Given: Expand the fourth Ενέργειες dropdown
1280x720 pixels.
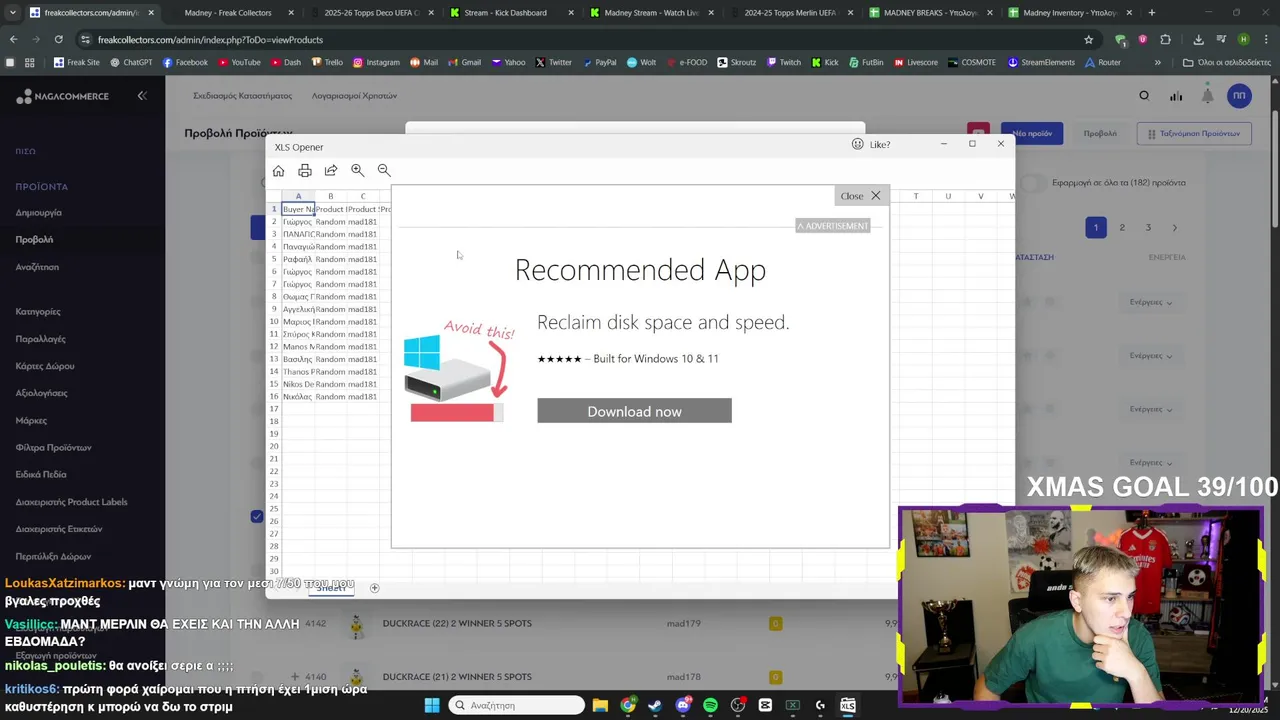Looking at the screenshot, I should (1150, 463).
